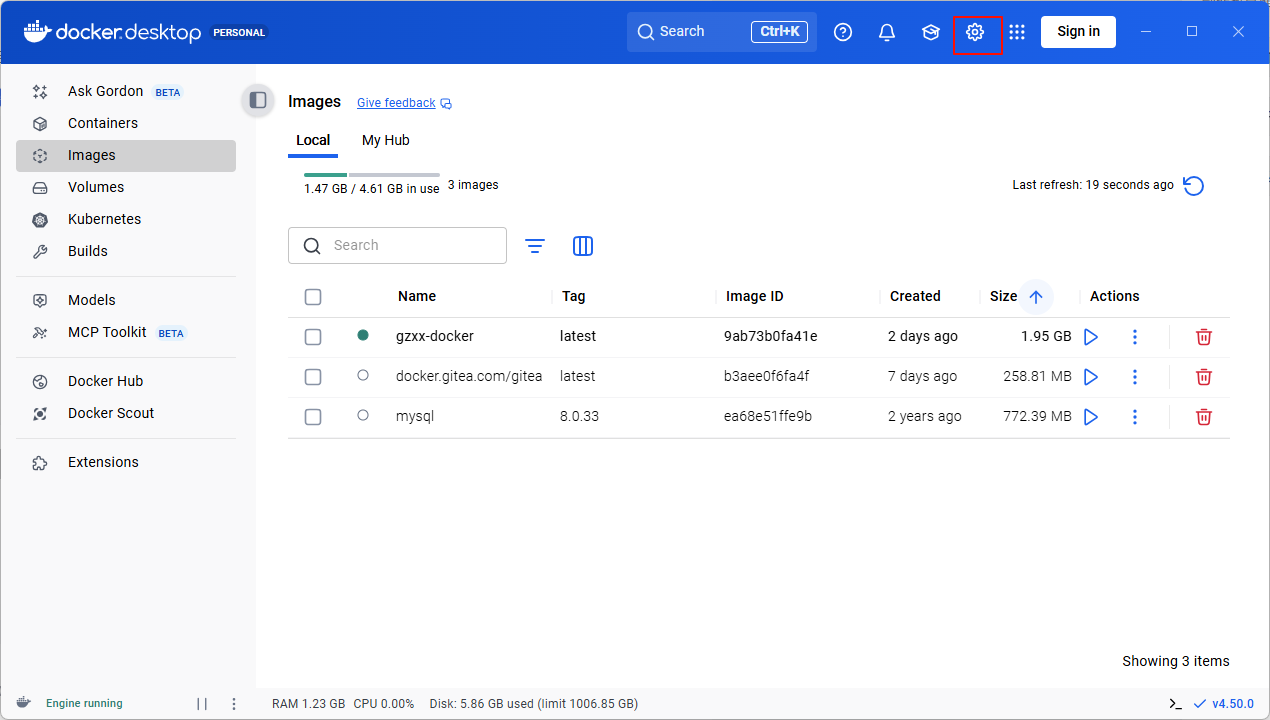The width and height of the screenshot is (1270, 720).
Task: Open Kubernetes in sidebar
Action: (126, 220)
